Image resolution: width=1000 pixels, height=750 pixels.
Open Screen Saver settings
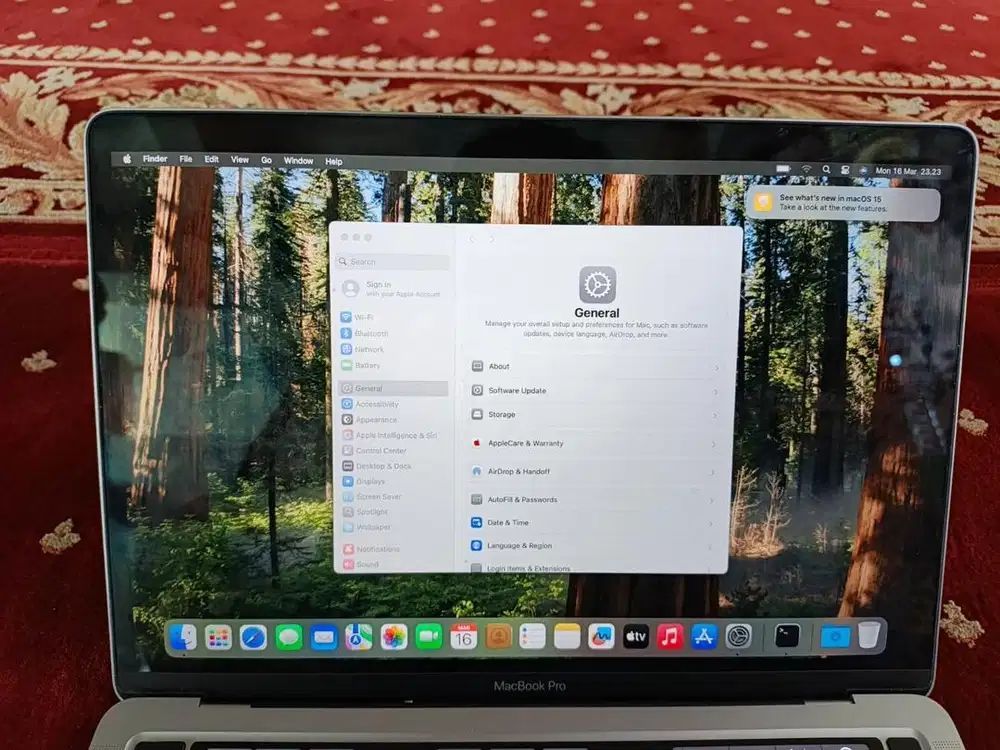pos(375,496)
